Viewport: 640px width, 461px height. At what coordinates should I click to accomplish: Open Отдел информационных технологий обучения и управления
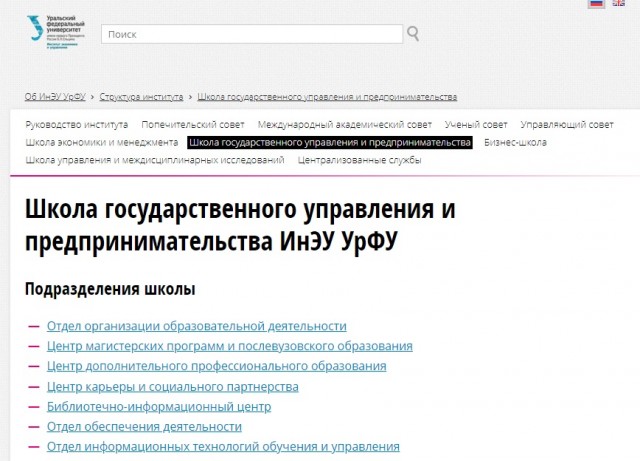click(223, 446)
